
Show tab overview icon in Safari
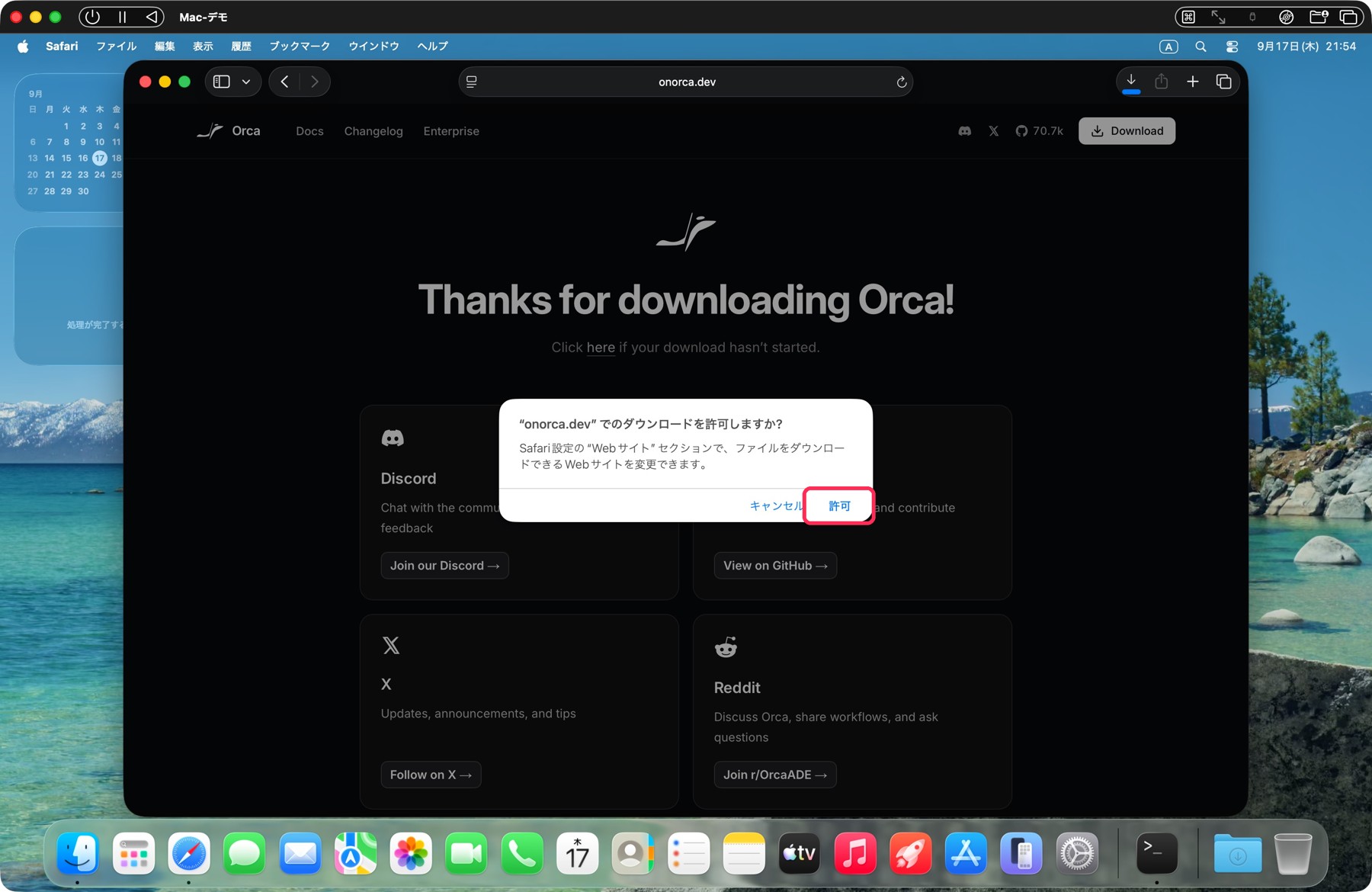pyautogui.click(x=1224, y=82)
